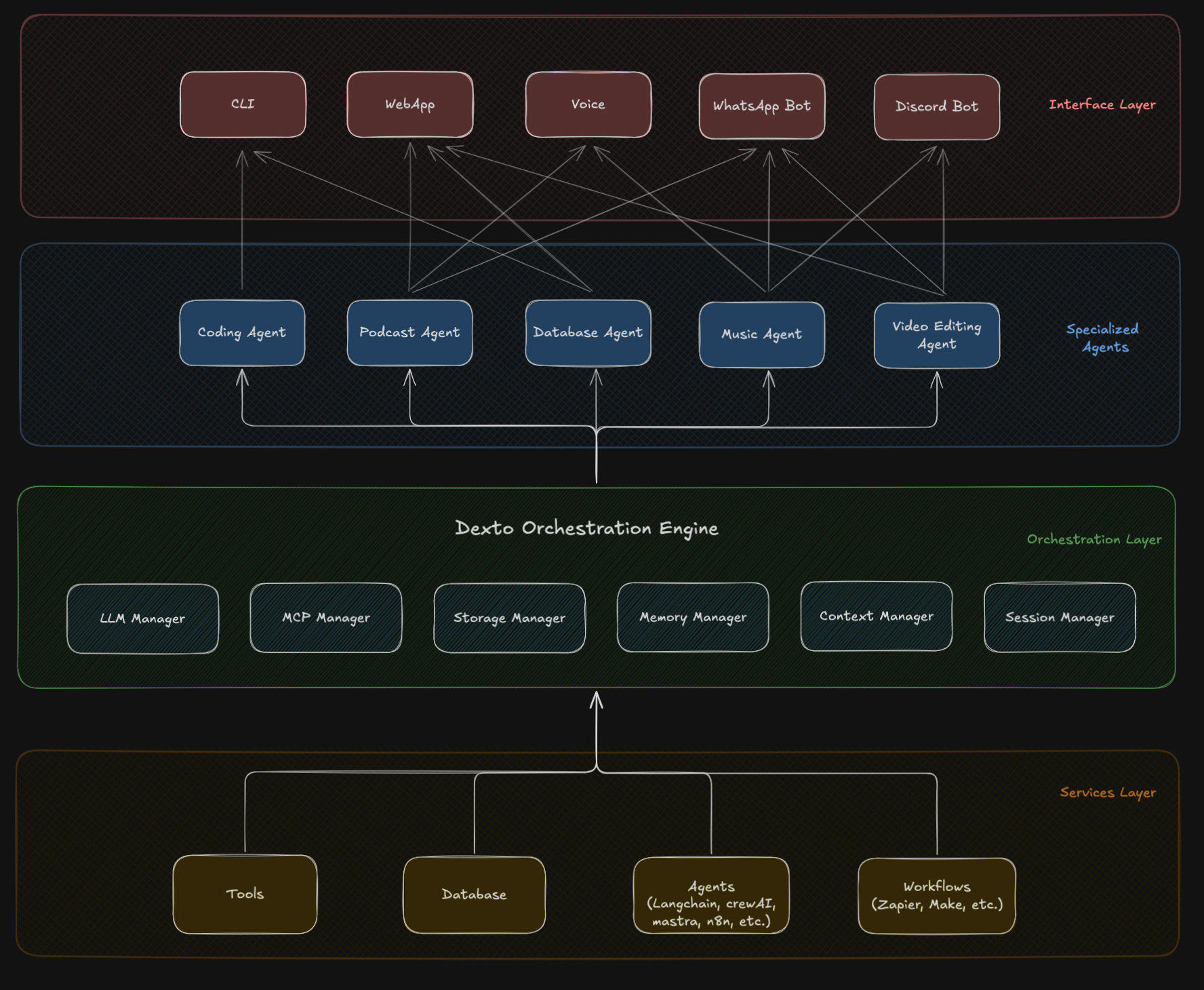Select the Session Manager node
This screenshot has width=1204, height=990.
(x=1060, y=617)
